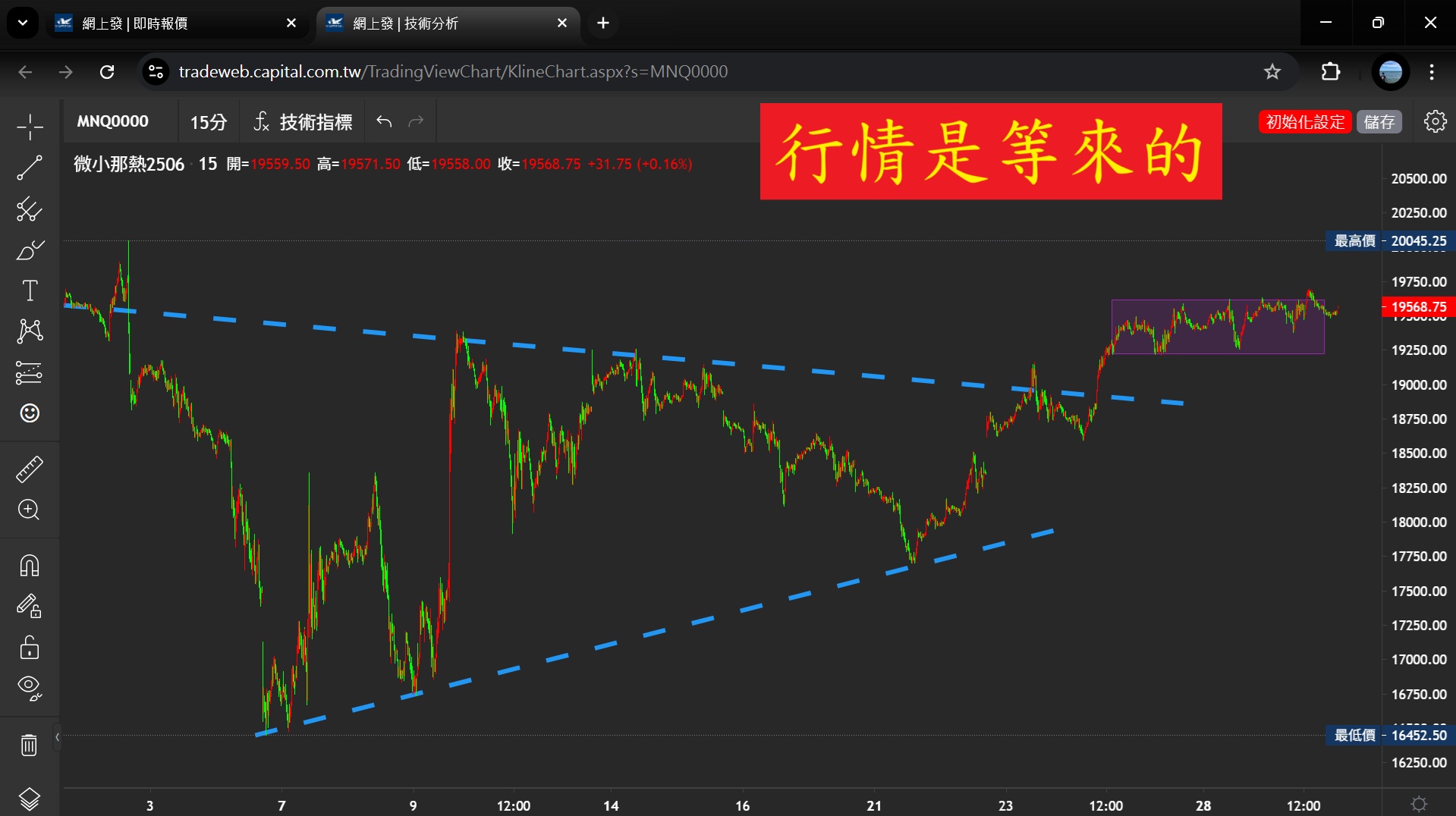Toggle lock all drawings
This screenshot has height=816, width=1456.
pos(30,648)
